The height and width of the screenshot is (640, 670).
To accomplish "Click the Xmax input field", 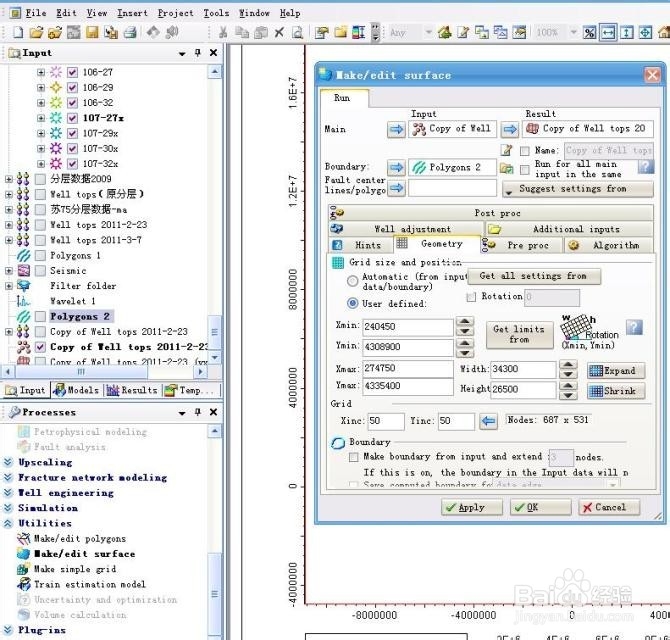I will click(408, 368).
